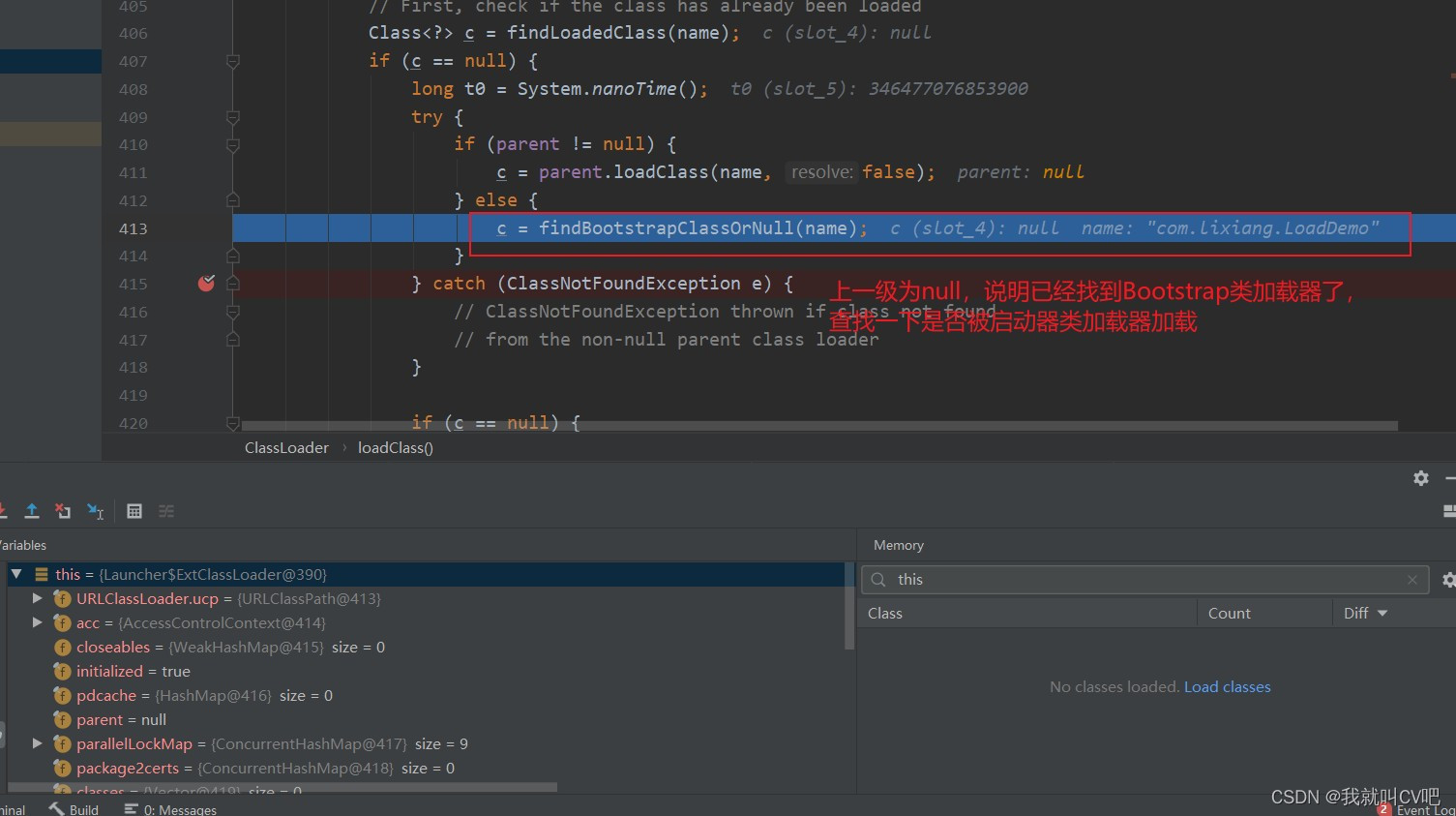This screenshot has width=1456, height=816.
Task: Click the Variables panel horizontal scrollbar
Action: tap(282, 787)
